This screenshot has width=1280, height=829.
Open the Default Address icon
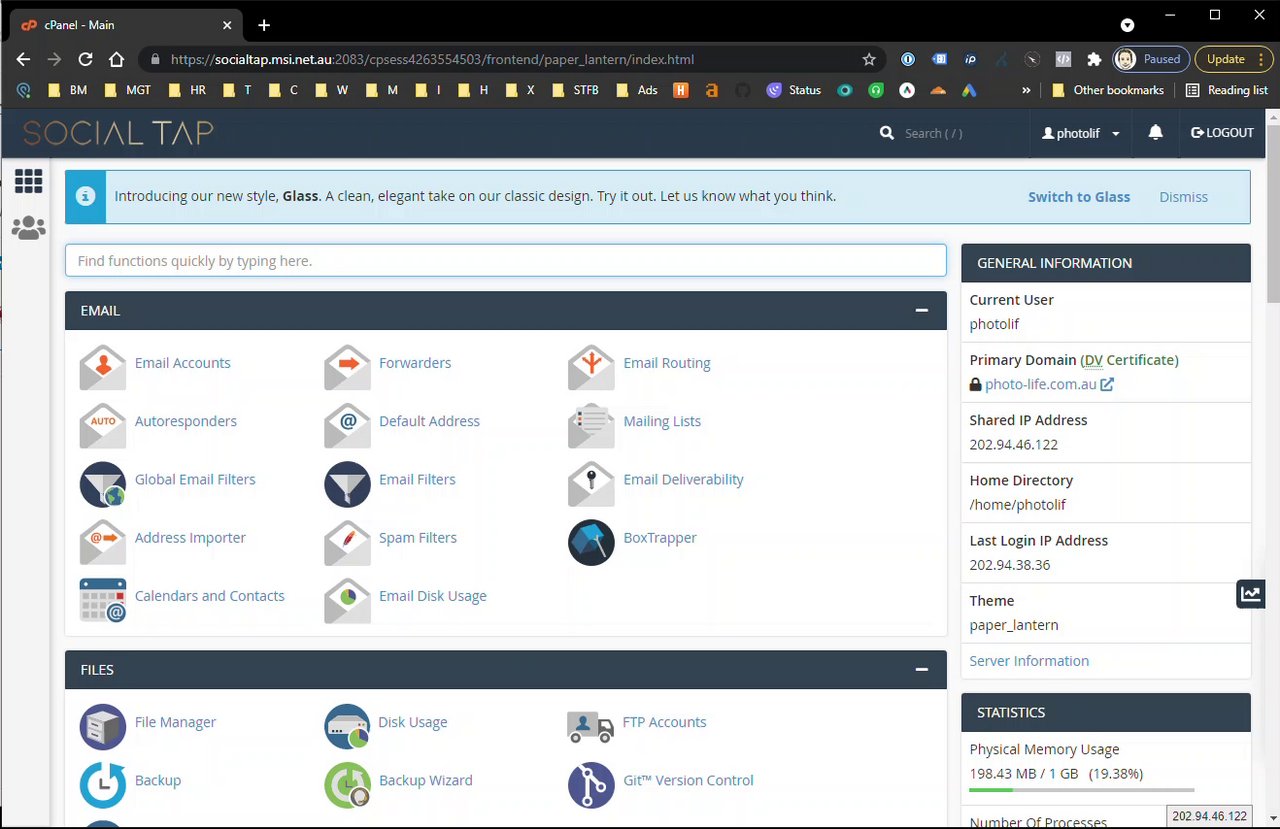coord(347,424)
